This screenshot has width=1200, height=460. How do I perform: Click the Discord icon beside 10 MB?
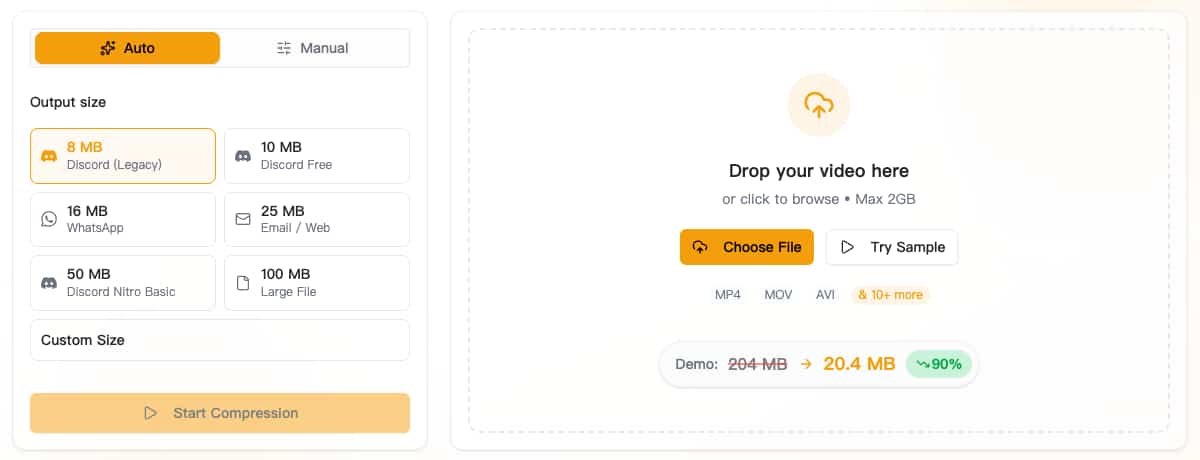pyautogui.click(x=242, y=156)
